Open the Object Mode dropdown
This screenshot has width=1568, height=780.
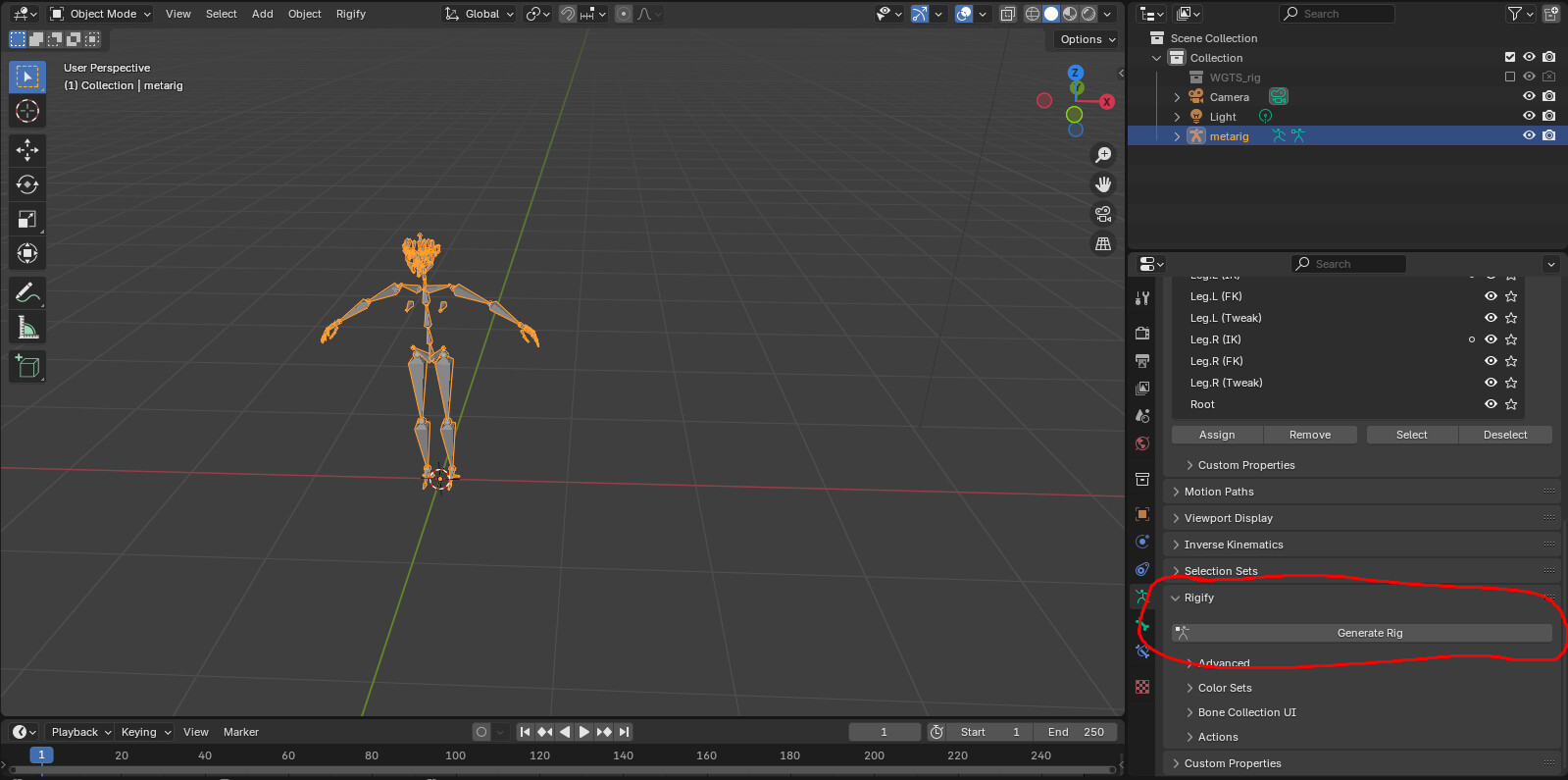click(x=101, y=14)
